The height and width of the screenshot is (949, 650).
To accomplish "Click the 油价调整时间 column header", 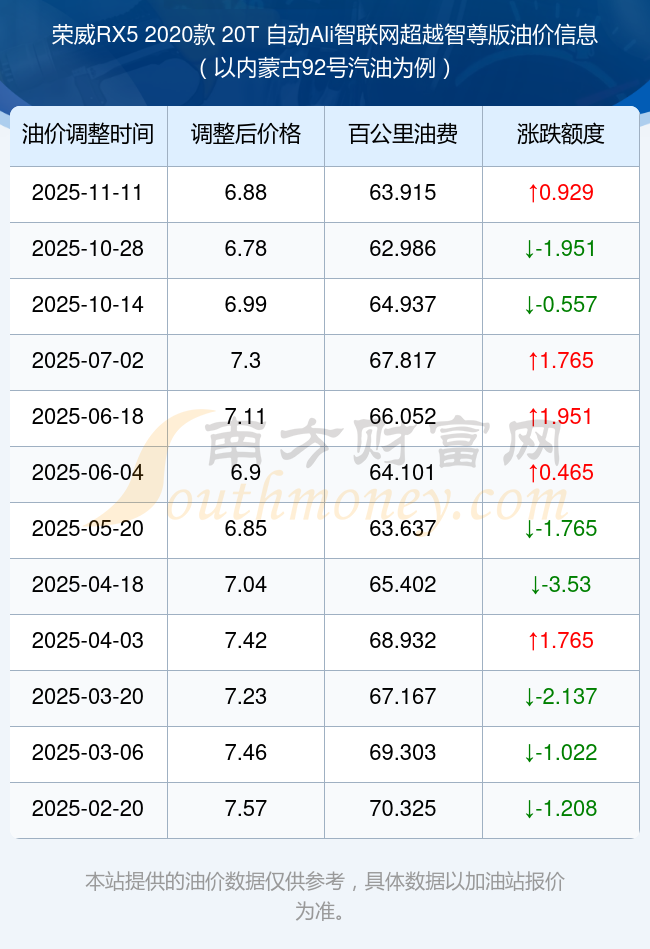I will 88,134.
